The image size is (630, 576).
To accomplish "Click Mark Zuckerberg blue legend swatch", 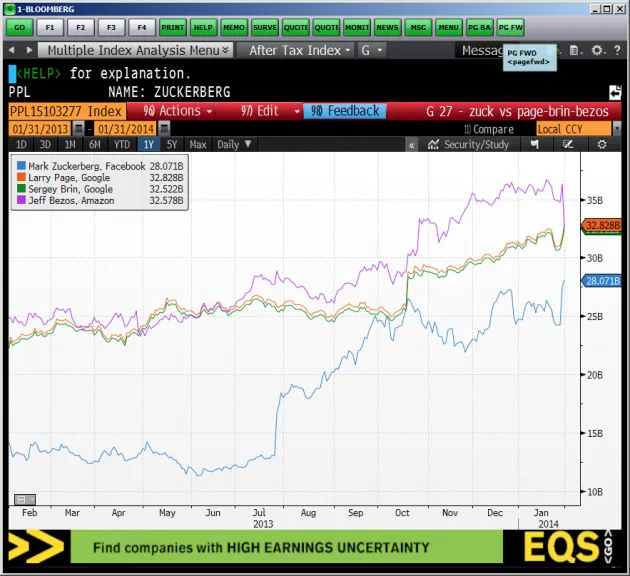I will [x=21, y=165].
